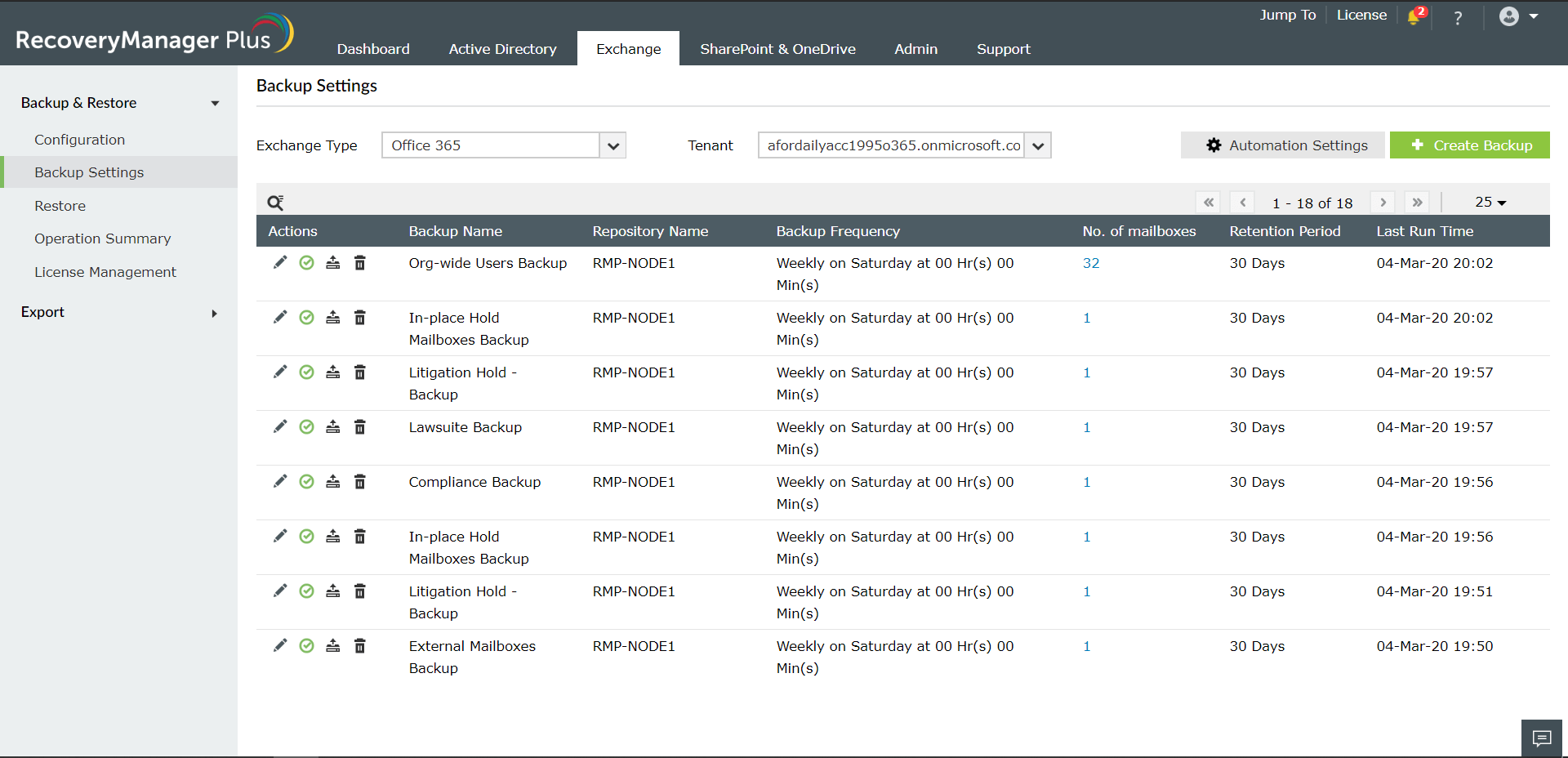Open the table search icon
The height and width of the screenshot is (758, 1568).
[276, 203]
